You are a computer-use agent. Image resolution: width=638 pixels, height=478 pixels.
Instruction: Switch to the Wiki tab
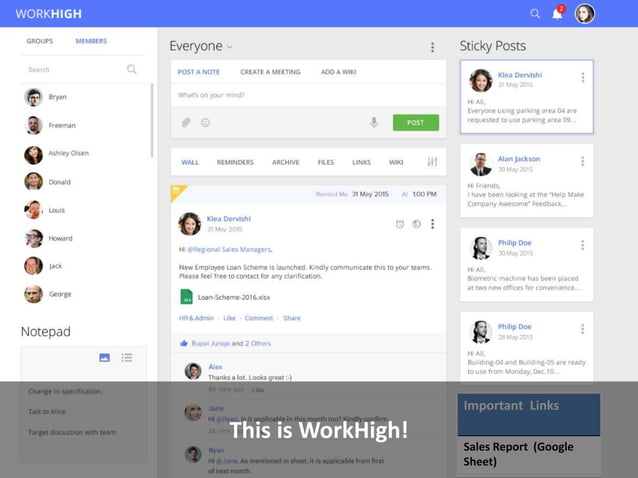pyautogui.click(x=396, y=162)
